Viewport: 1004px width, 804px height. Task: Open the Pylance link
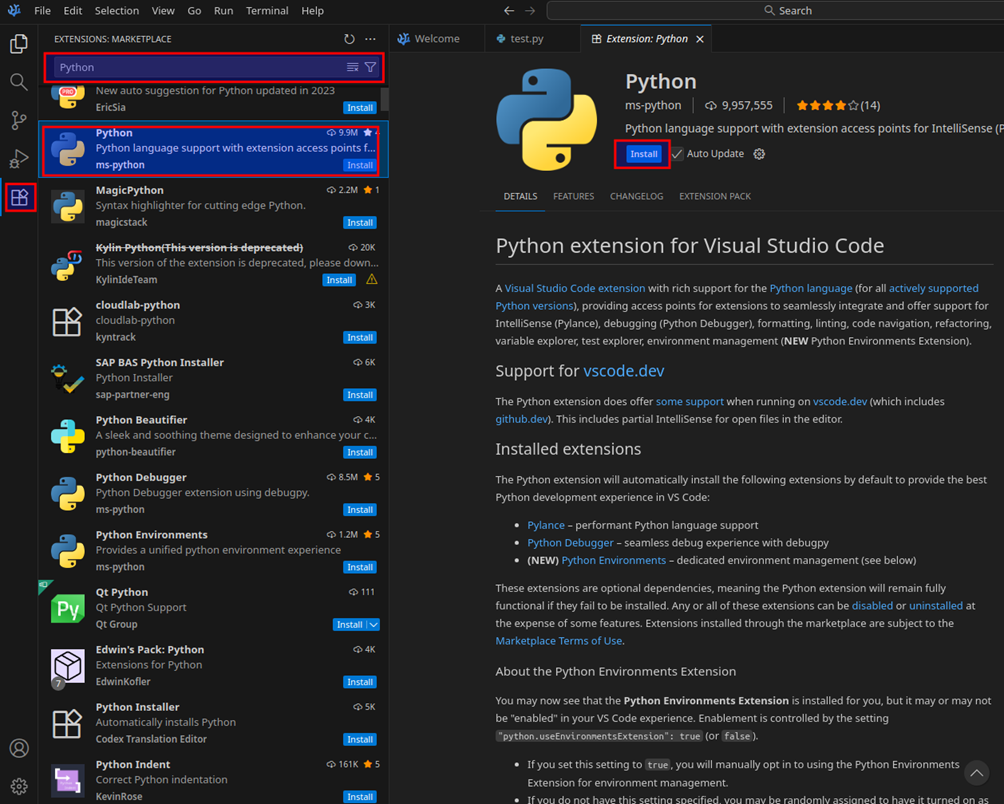546,525
